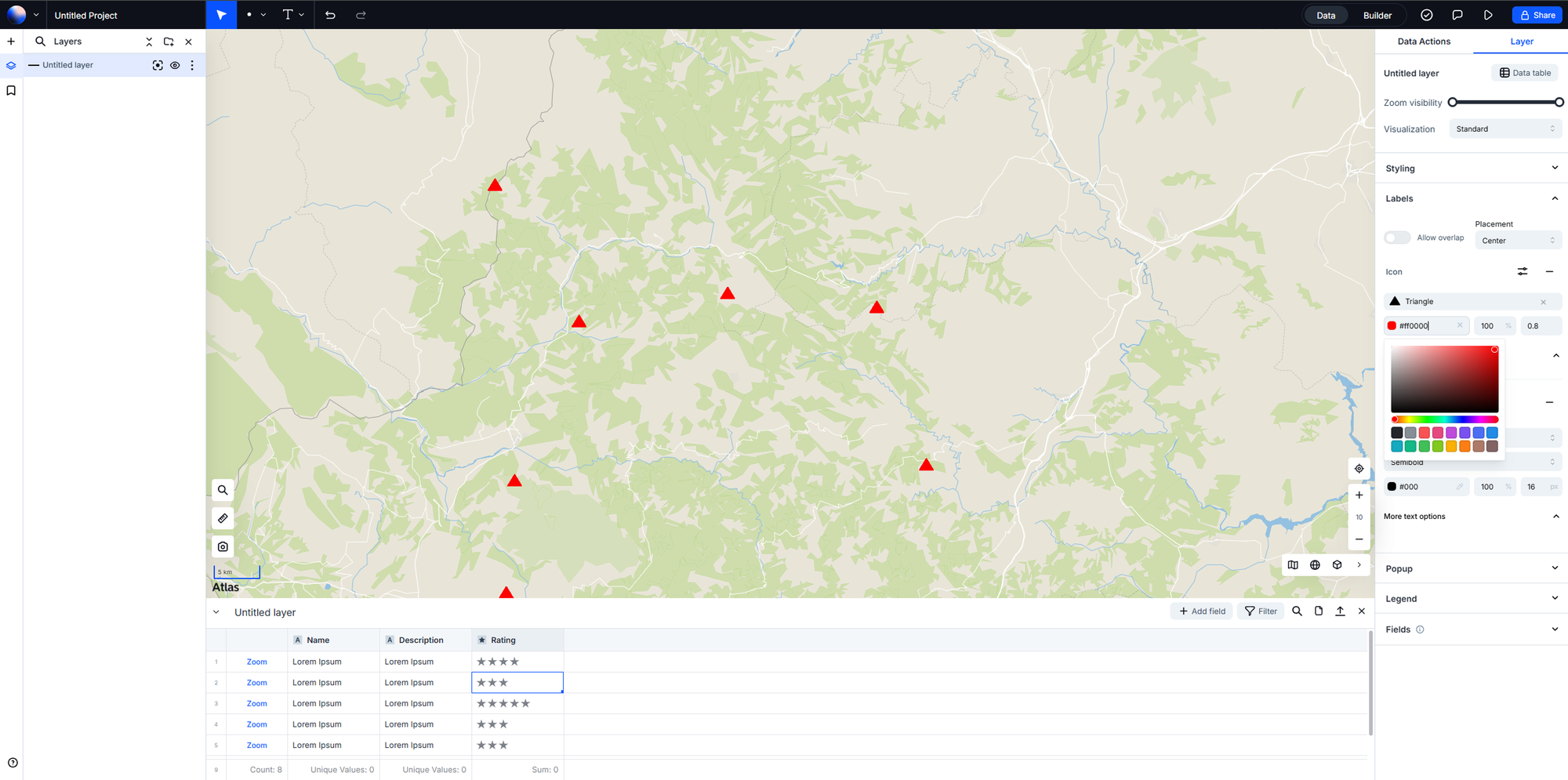Toggle the Allow overlap switch
1568x780 pixels.
point(1396,238)
